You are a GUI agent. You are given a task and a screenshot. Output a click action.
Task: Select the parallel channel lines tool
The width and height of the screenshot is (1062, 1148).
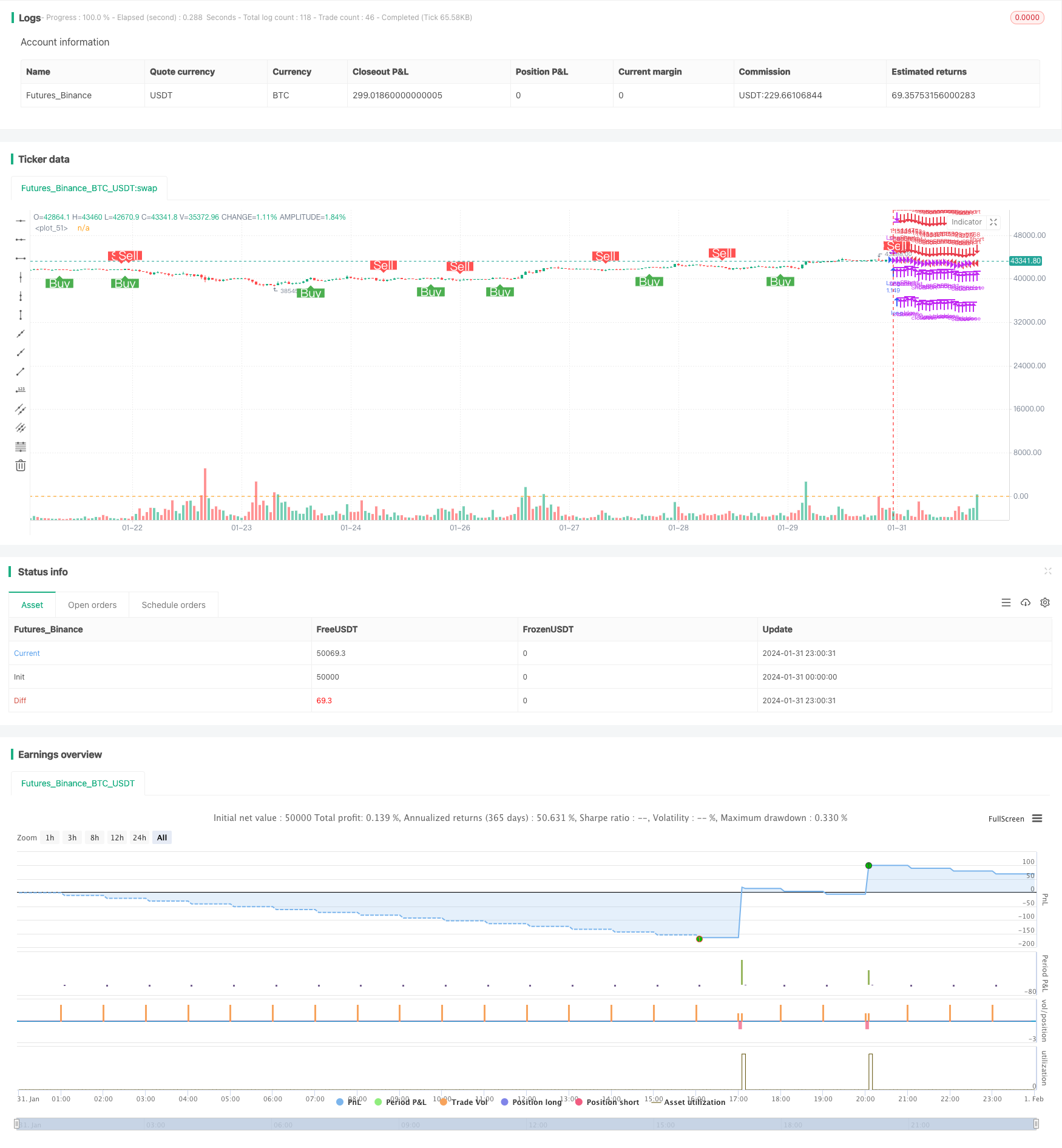21,409
